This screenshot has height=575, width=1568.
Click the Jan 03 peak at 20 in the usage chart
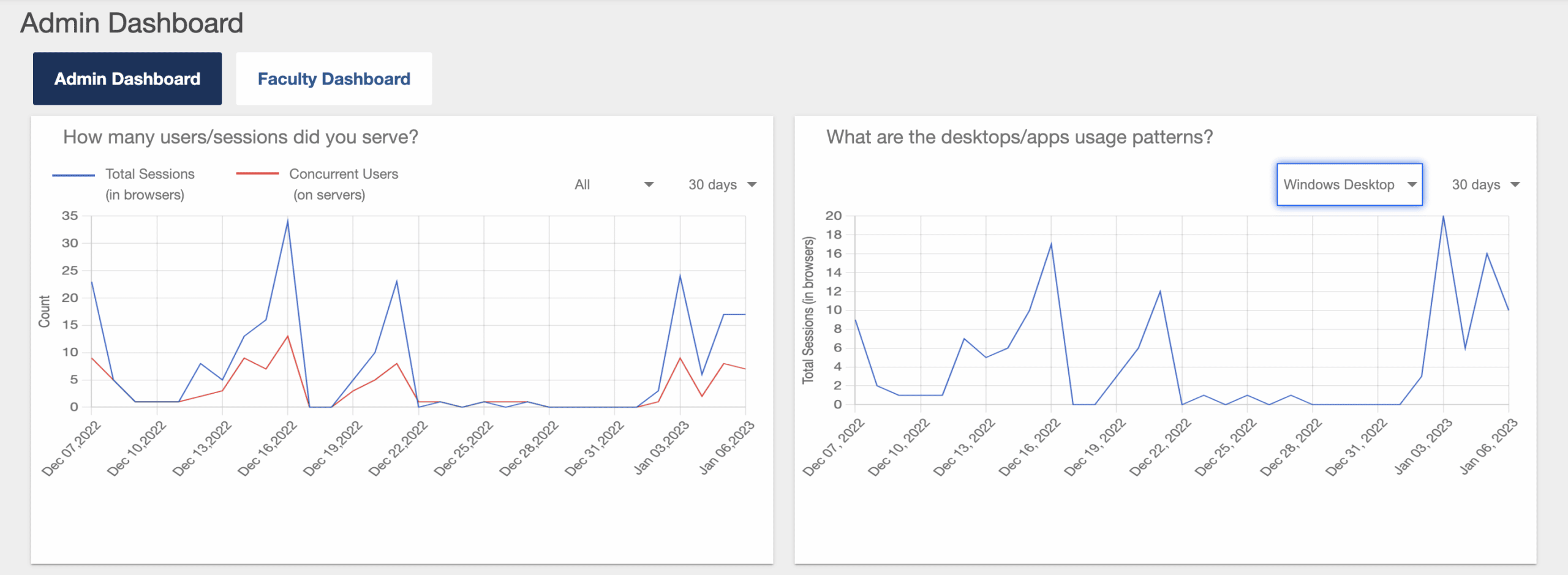click(1443, 216)
